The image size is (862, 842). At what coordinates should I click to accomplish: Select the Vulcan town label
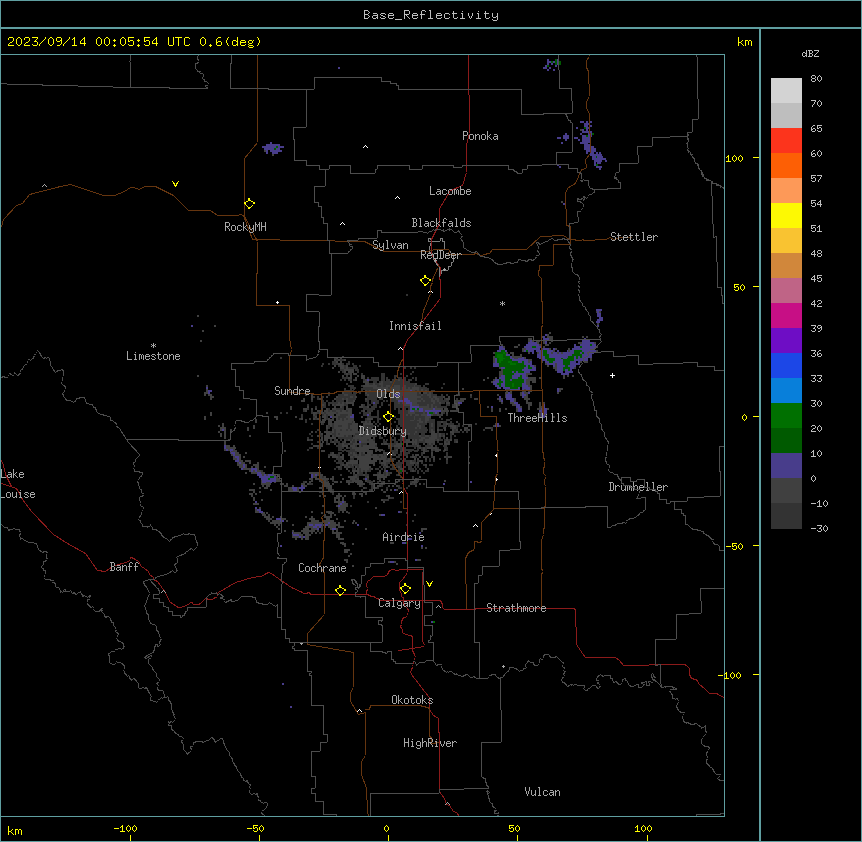(542, 792)
